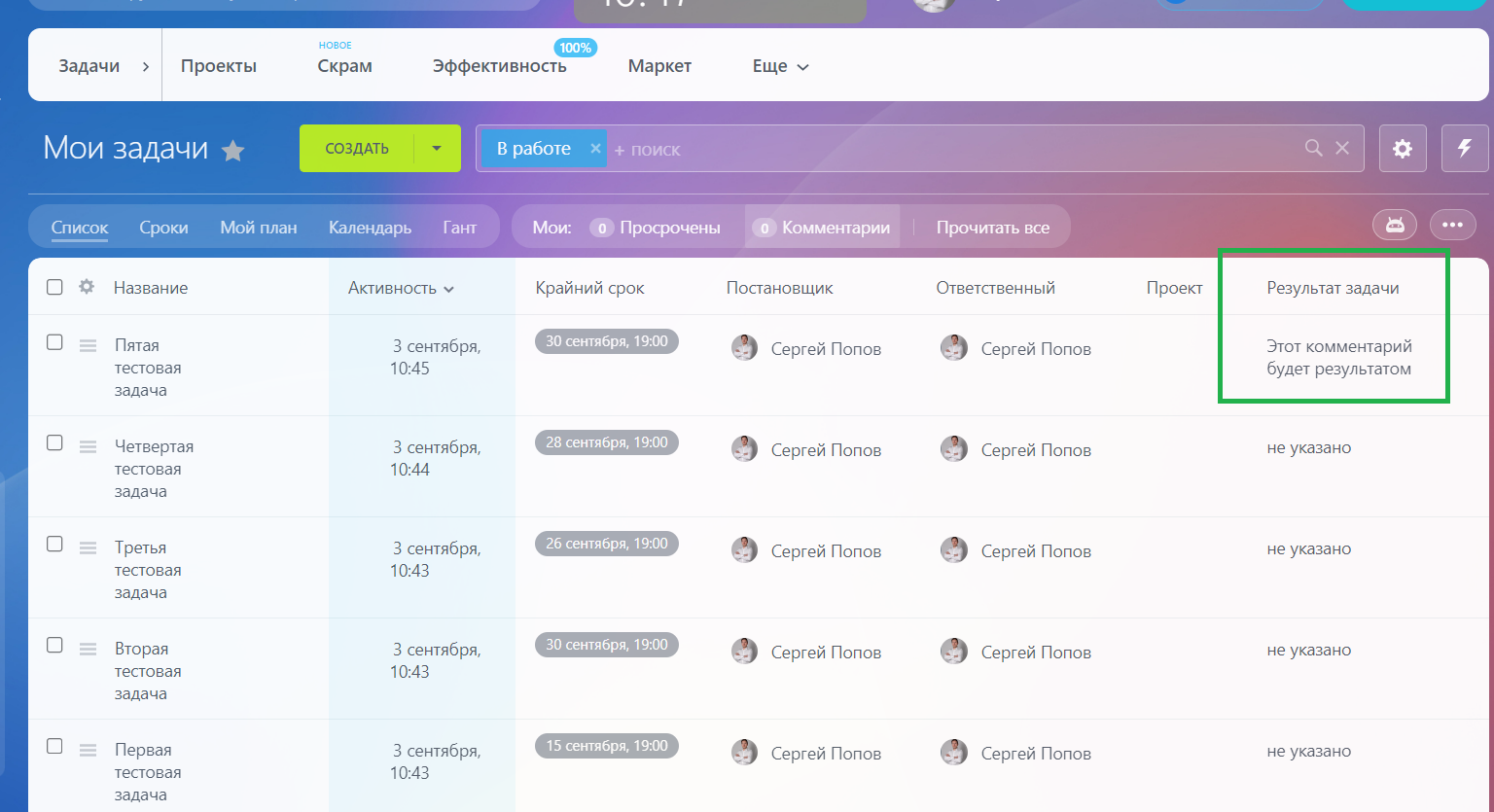Screen dimensions: 1494x812
Task: Click Прочитать все
Action: [x=993, y=228]
